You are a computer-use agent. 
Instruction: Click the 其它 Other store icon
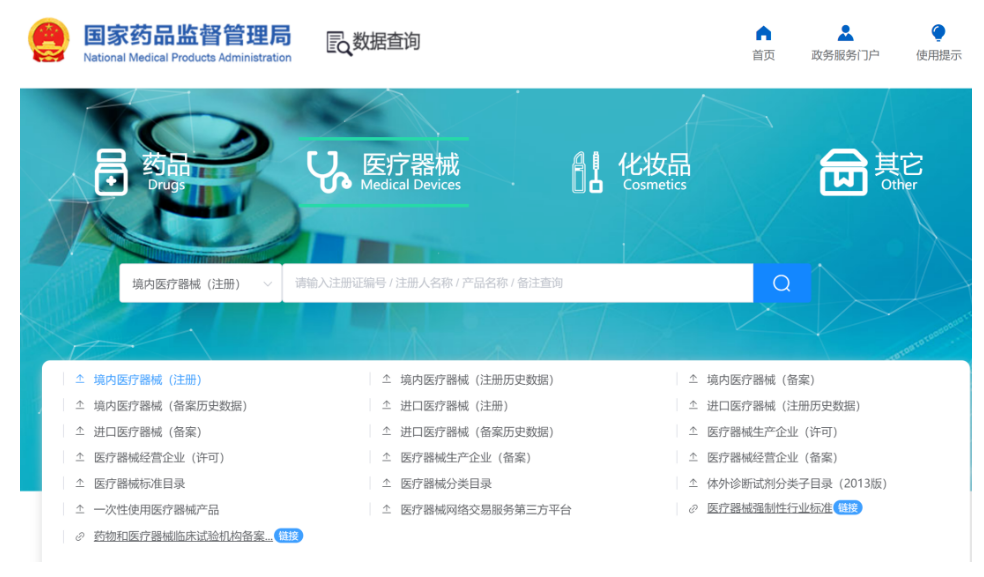pos(843,172)
